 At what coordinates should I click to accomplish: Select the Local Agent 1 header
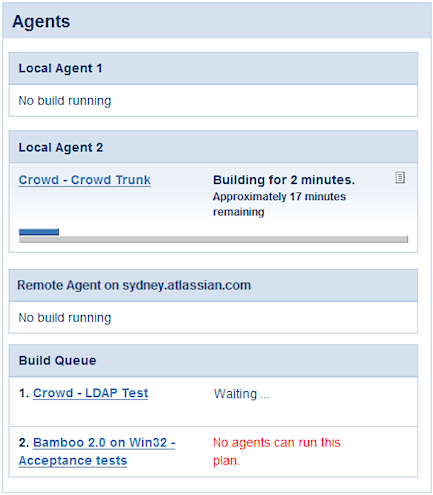[213, 68]
